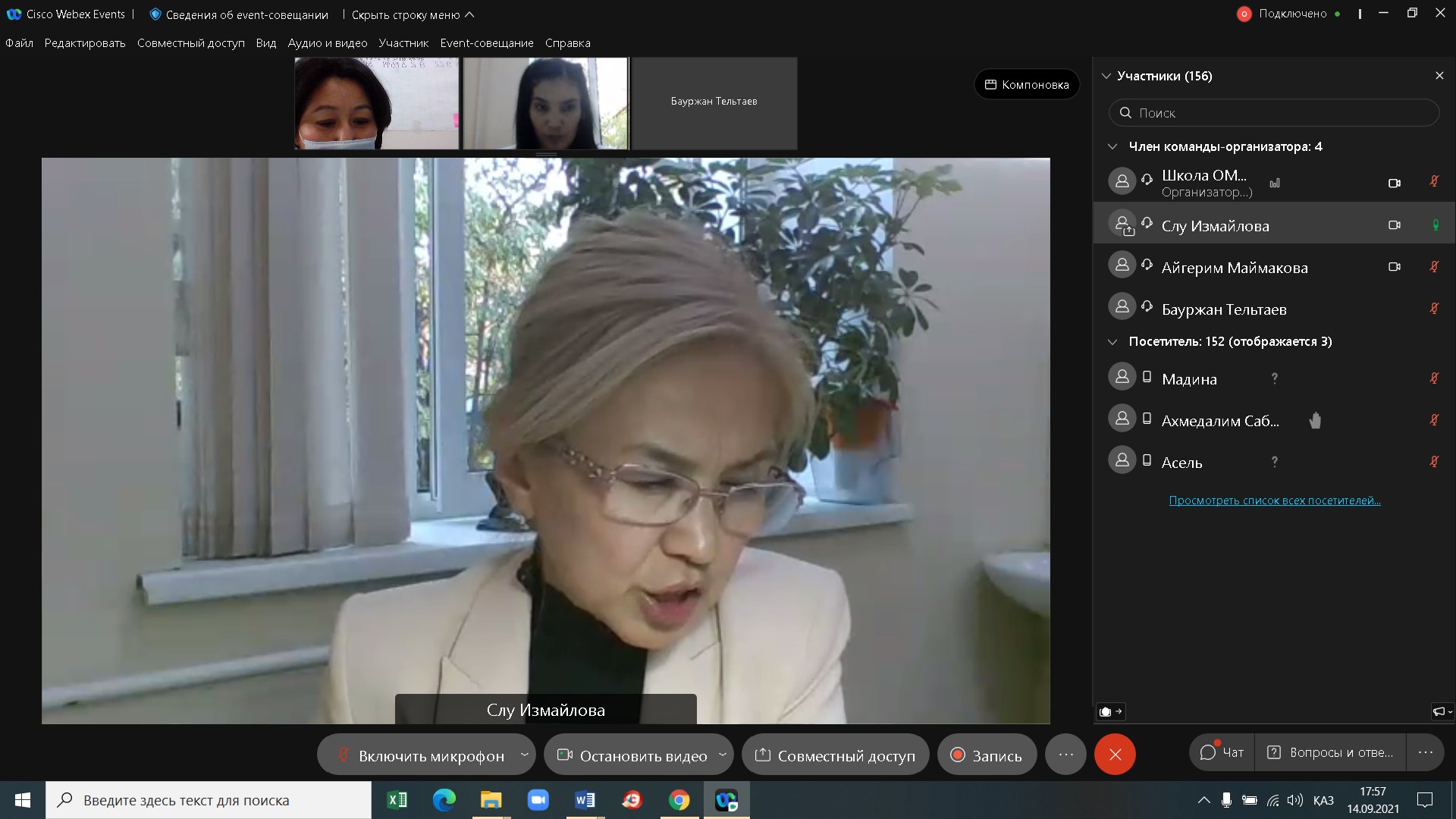
Task: Toggle the Запись recording button
Action: [x=987, y=755]
